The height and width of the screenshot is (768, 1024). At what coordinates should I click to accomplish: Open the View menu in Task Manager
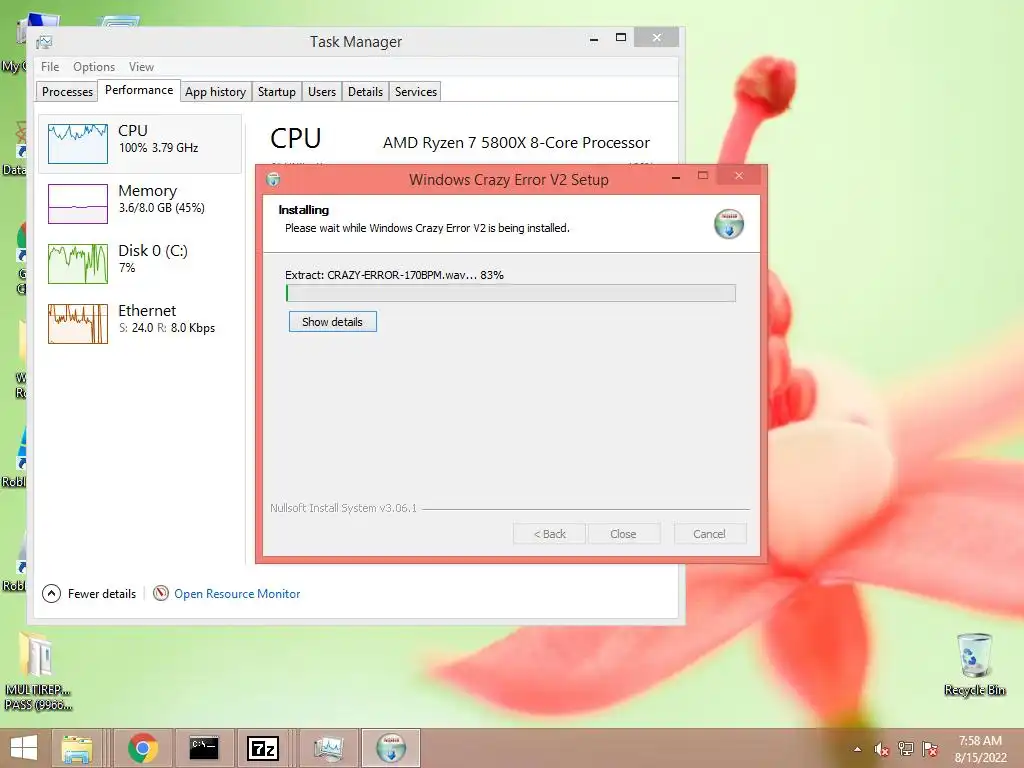pyautogui.click(x=141, y=67)
